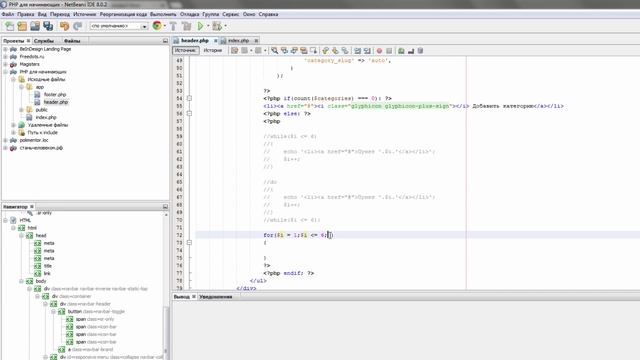Click the New Project toolbar icon
This screenshot has width=640, height=360.
[22, 26]
